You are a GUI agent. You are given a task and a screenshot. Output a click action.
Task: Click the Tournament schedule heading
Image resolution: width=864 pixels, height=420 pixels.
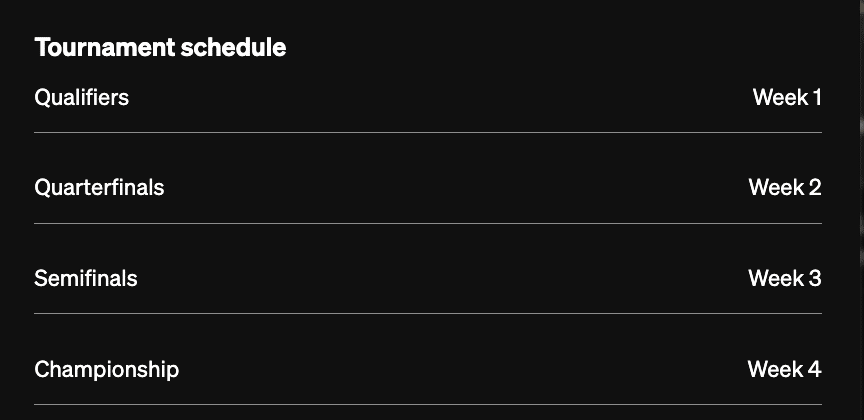click(160, 47)
